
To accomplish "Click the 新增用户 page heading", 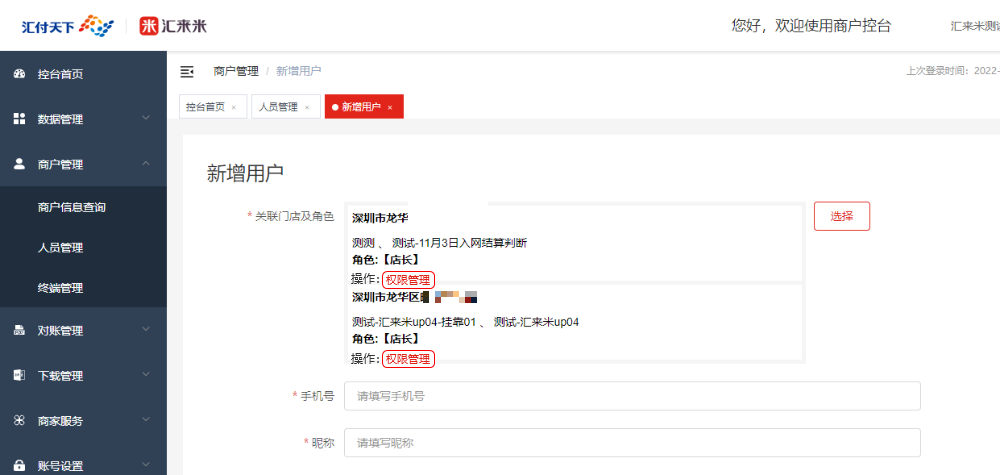I will click(x=245, y=173).
